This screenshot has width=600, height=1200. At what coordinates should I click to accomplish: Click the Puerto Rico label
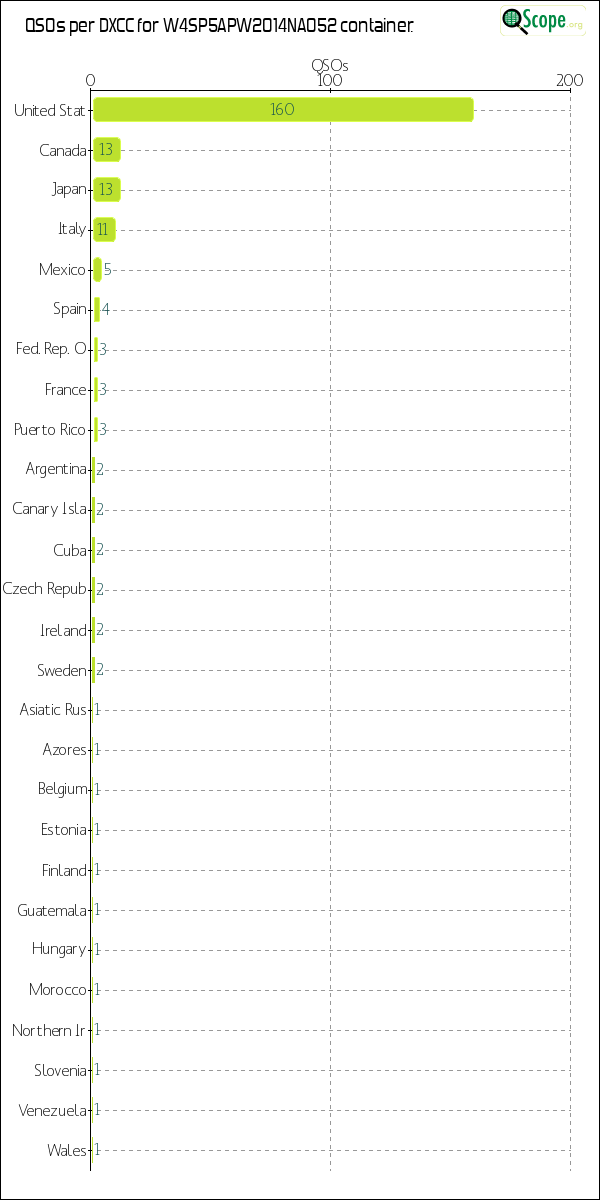[50, 430]
